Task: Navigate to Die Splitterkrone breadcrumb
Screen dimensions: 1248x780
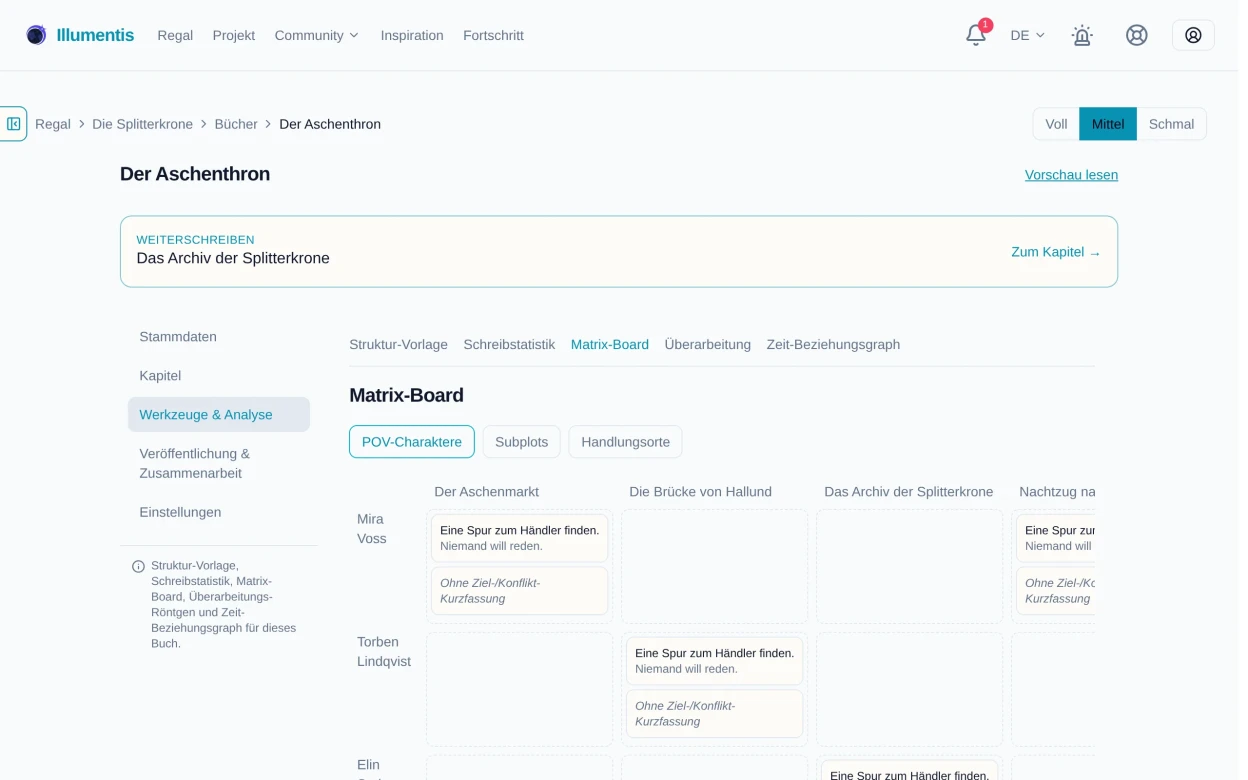Action: (143, 124)
